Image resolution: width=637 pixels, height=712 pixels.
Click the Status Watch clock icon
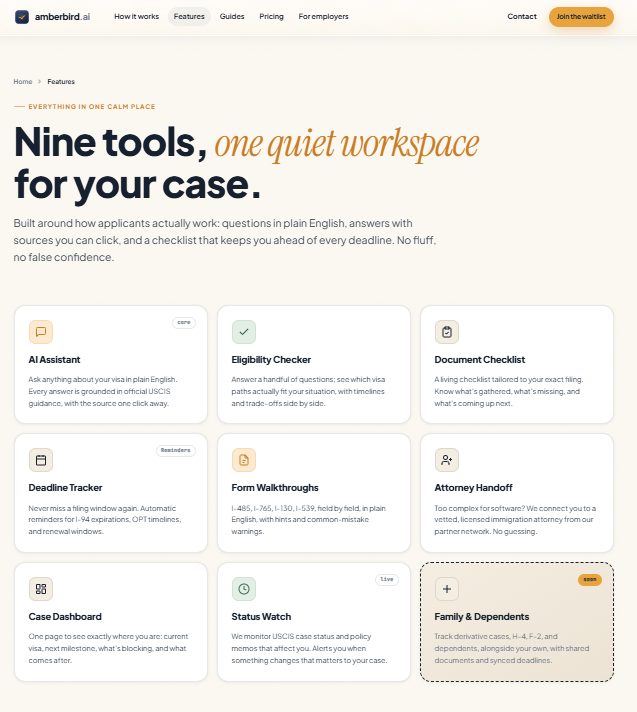(244, 589)
